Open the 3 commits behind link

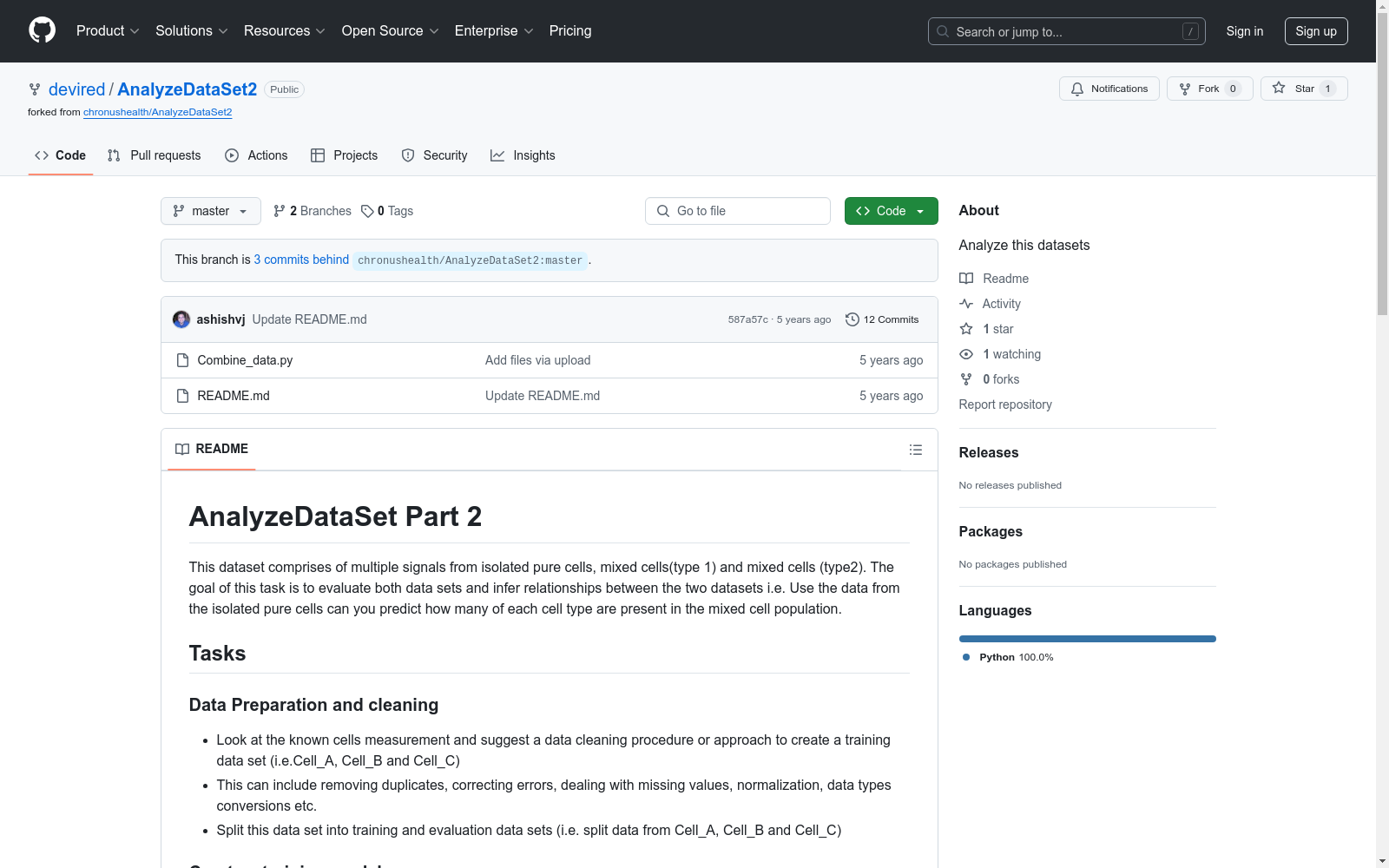[x=301, y=260]
